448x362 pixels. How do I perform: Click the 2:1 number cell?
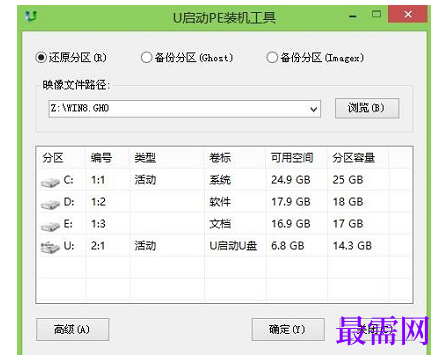click(x=98, y=246)
